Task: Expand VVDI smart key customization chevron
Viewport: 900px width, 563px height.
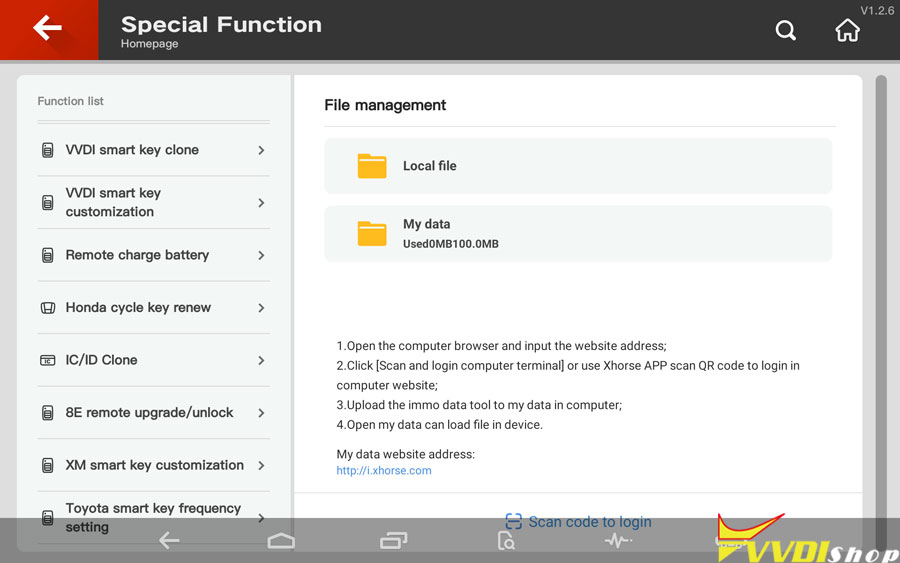Action: coord(261,203)
